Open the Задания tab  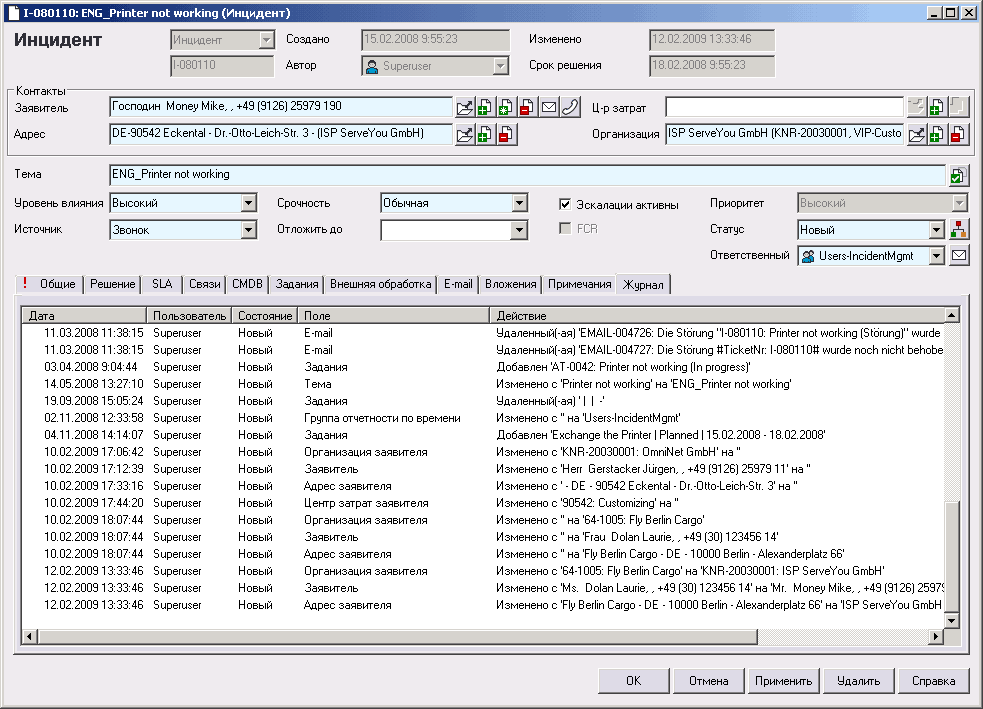point(297,284)
